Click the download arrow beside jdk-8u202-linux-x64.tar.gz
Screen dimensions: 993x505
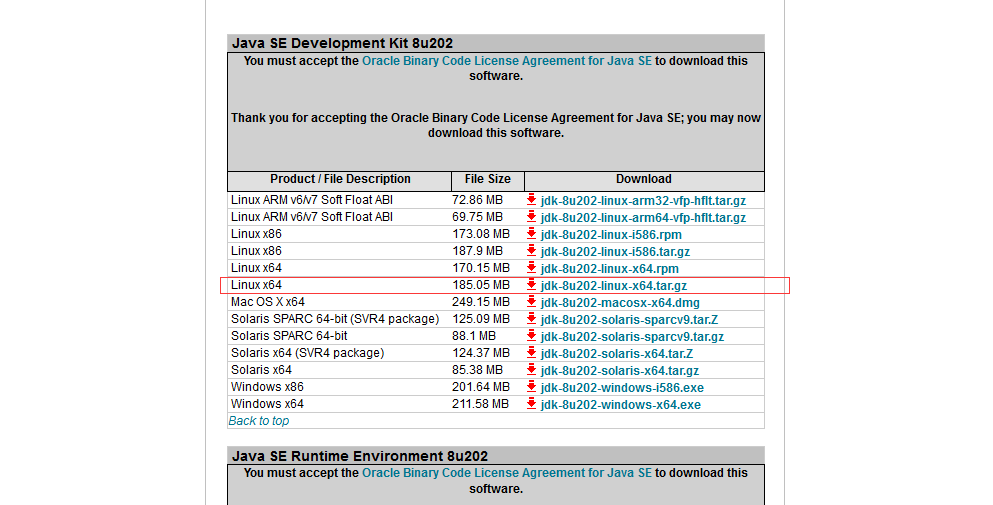tap(531, 284)
